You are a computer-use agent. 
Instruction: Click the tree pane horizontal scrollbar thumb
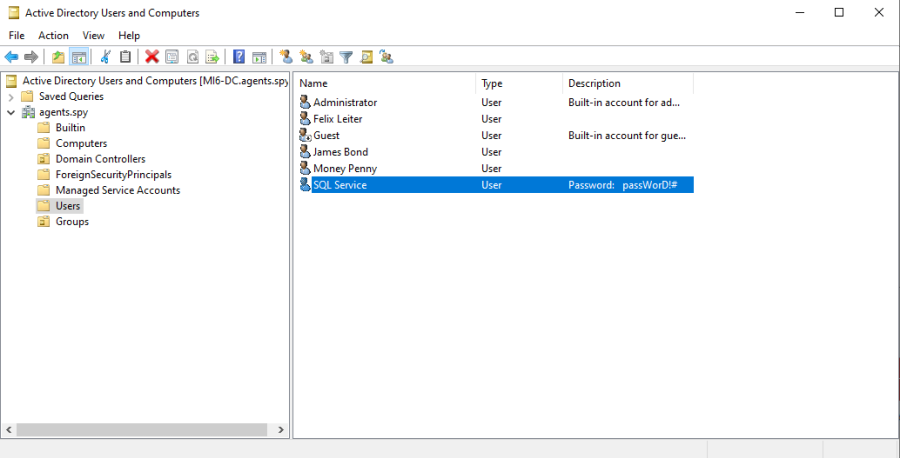142,430
